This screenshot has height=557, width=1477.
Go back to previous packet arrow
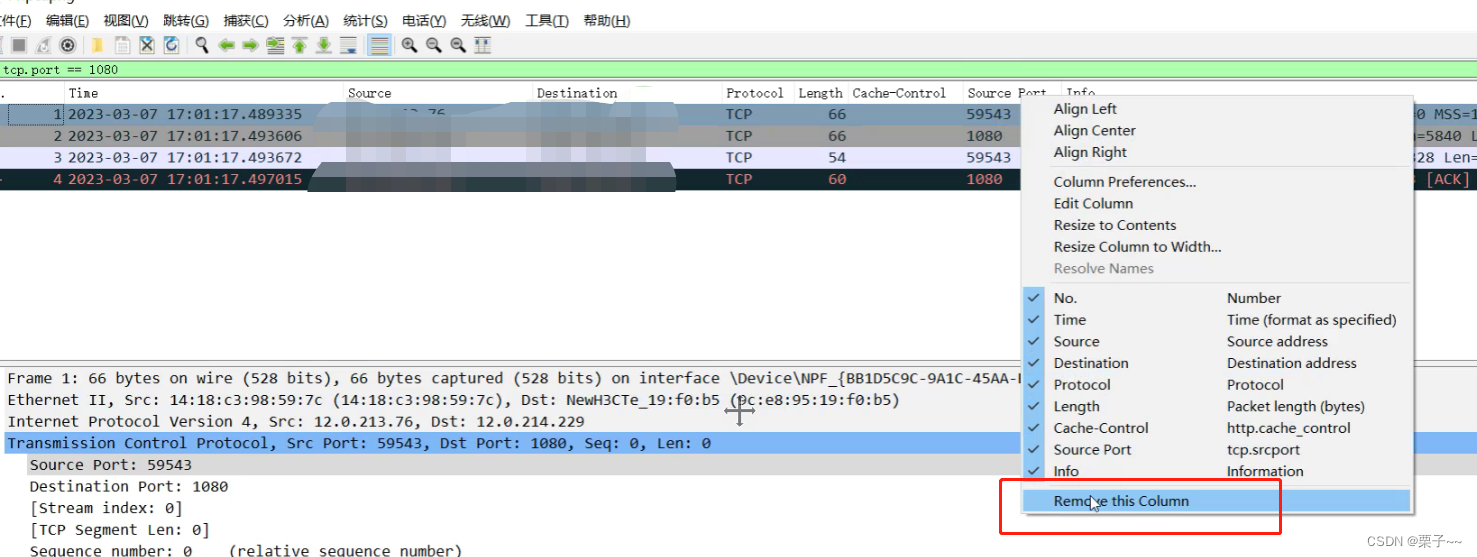coord(226,45)
